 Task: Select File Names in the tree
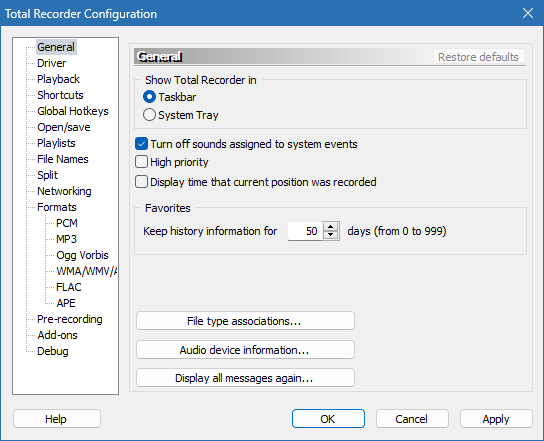[63, 159]
